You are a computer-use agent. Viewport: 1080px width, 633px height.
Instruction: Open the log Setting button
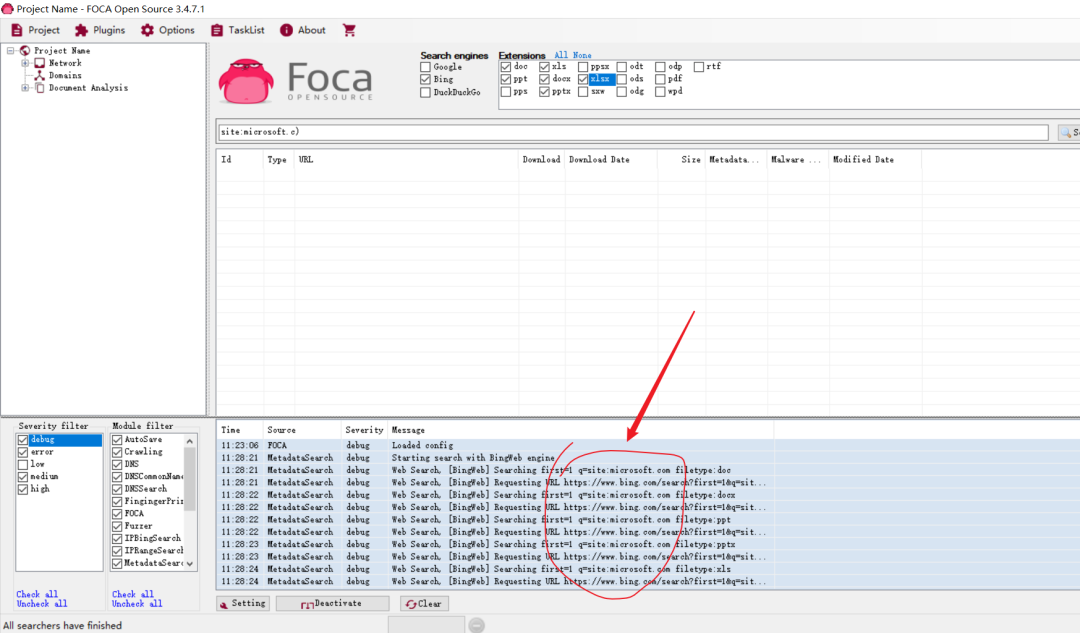click(x=242, y=603)
